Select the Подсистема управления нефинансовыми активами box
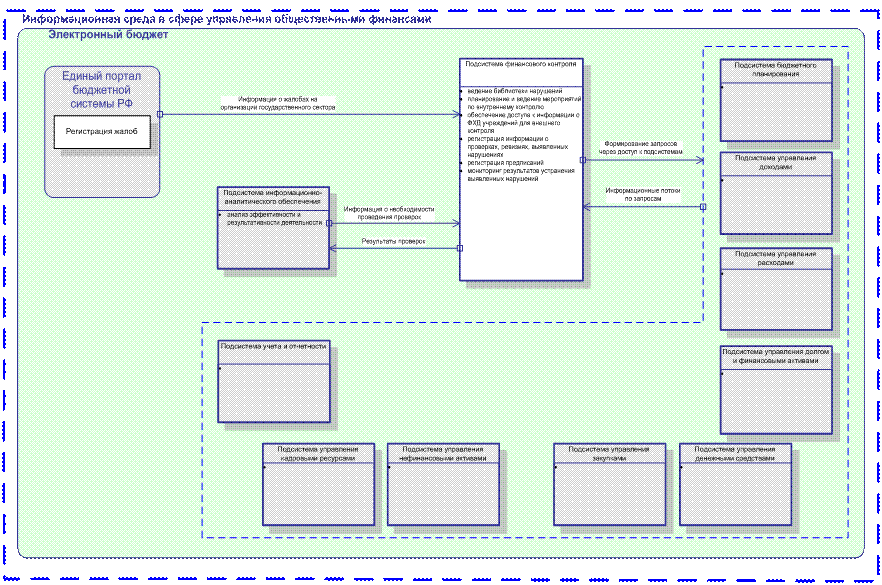882x585 pixels. [442, 483]
